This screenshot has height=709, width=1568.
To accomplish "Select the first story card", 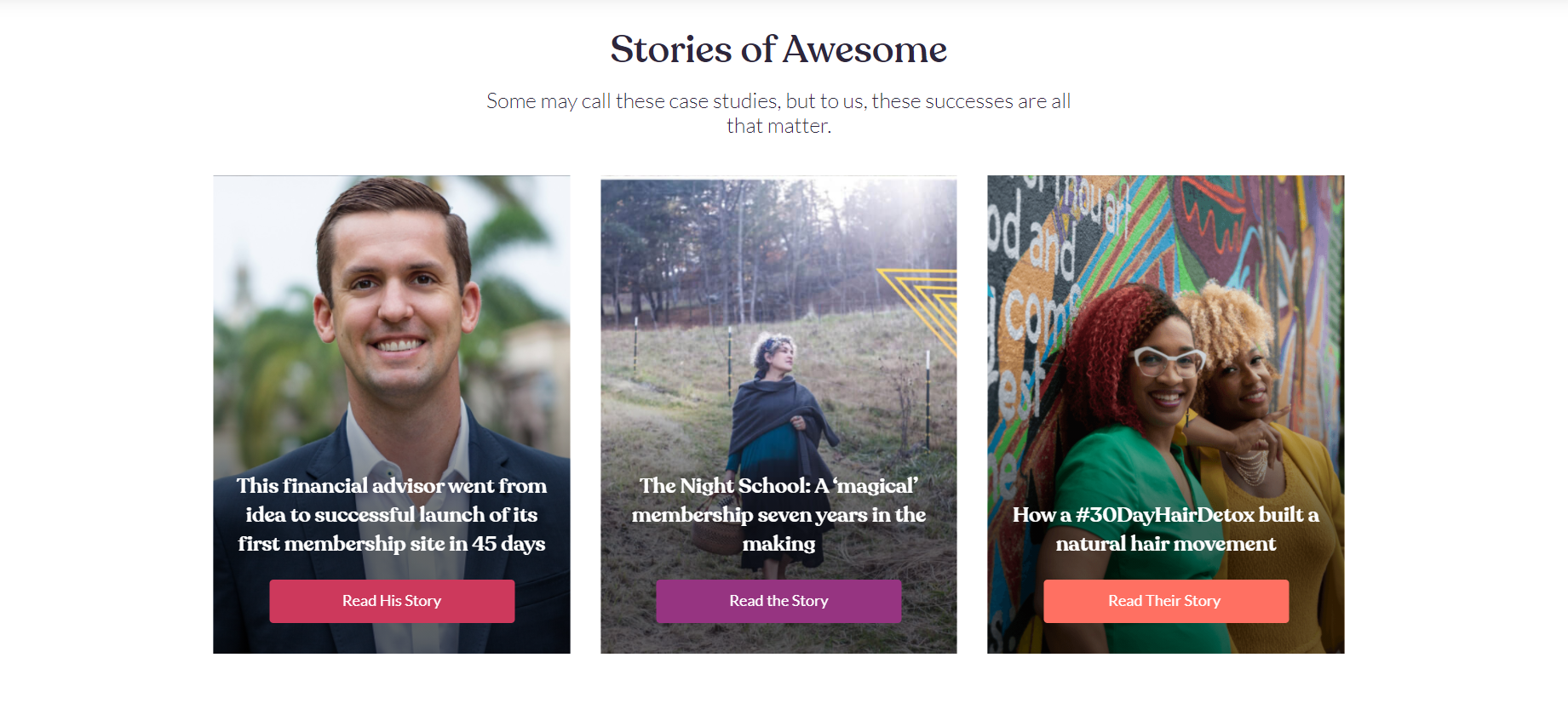I will [x=391, y=415].
